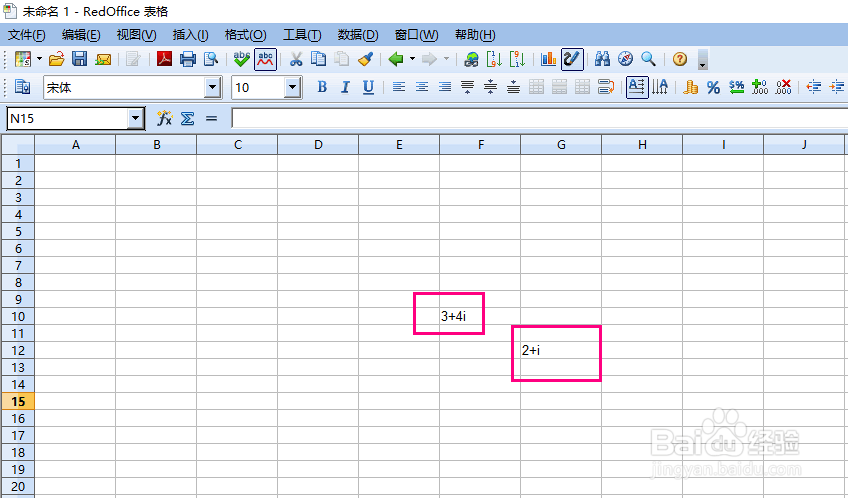This screenshot has height=498, width=848.
Task: Align cell text left
Action: 399,87
